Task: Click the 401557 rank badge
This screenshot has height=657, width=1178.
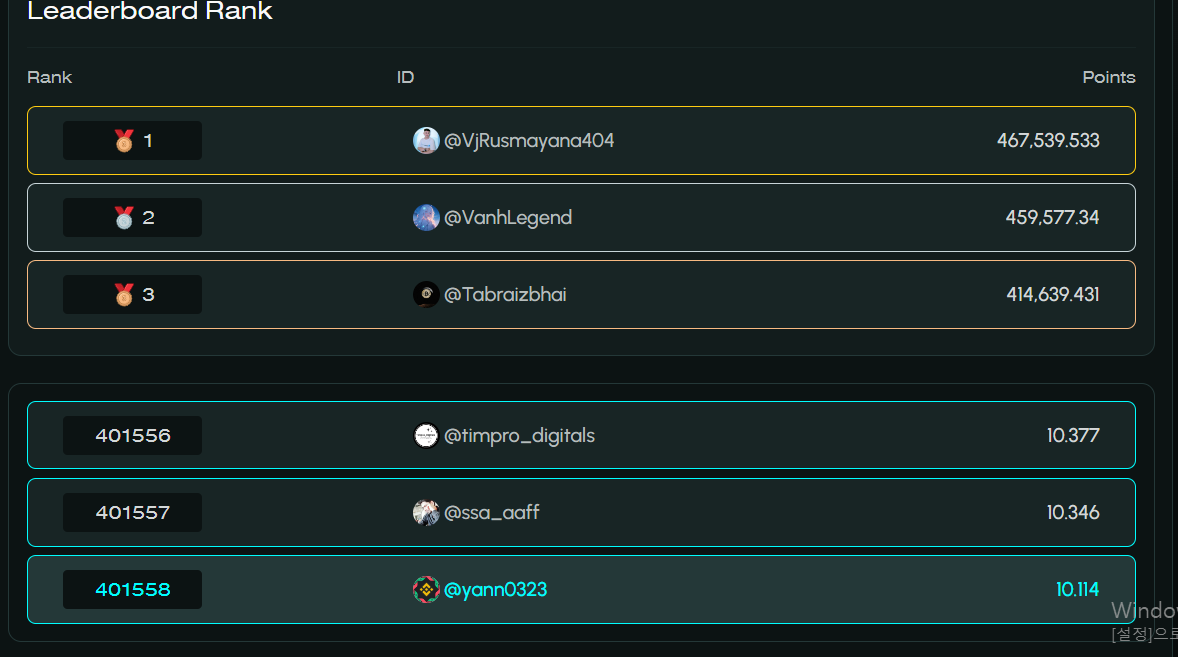Action: [132, 513]
